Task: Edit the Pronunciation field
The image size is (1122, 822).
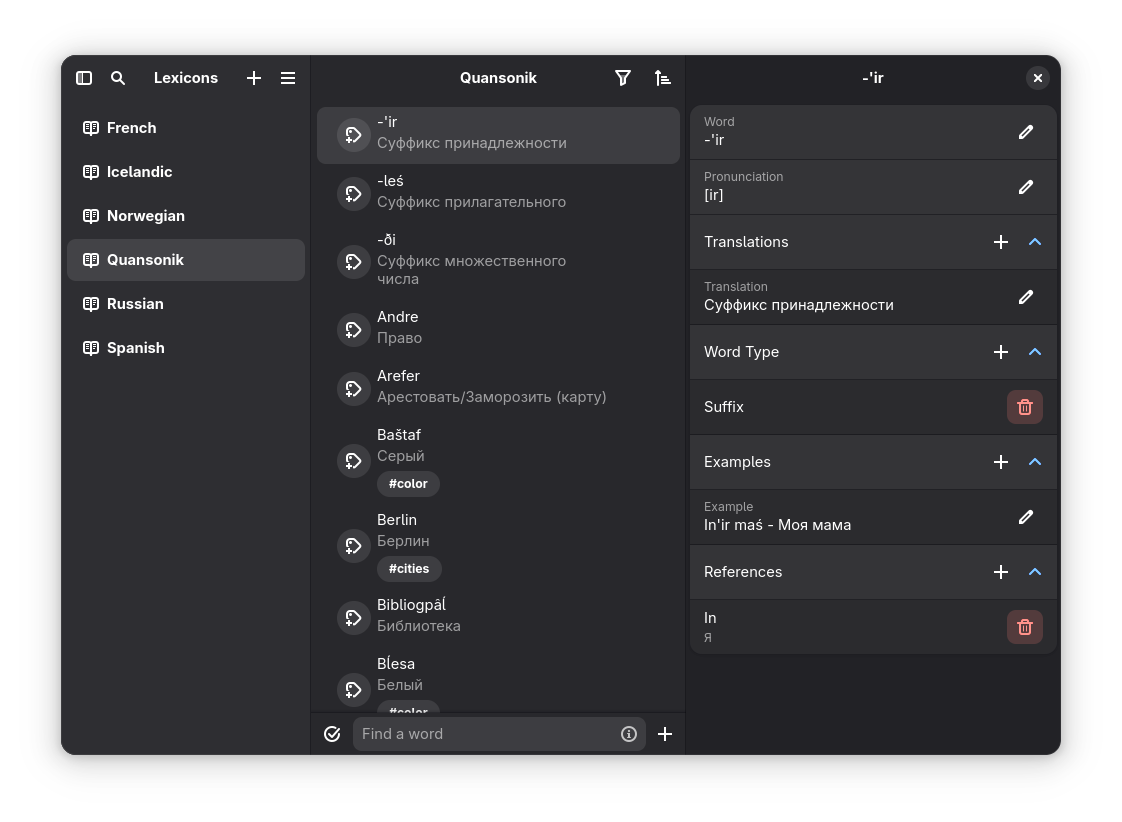Action: click(x=1025, y=187)
